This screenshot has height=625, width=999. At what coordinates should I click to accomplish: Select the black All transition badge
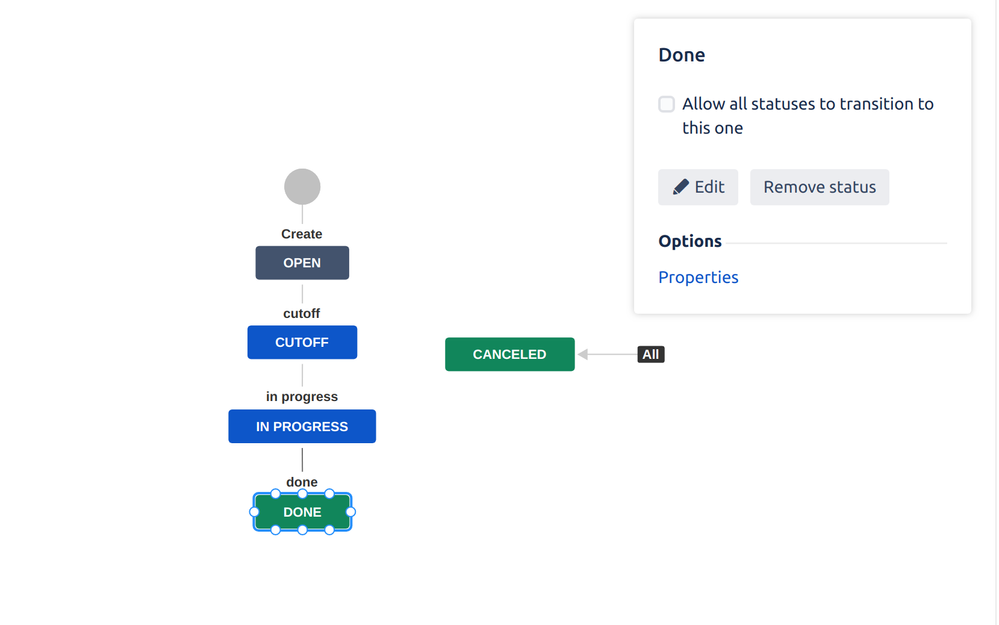pyautogui.click(x=650, y=354)
